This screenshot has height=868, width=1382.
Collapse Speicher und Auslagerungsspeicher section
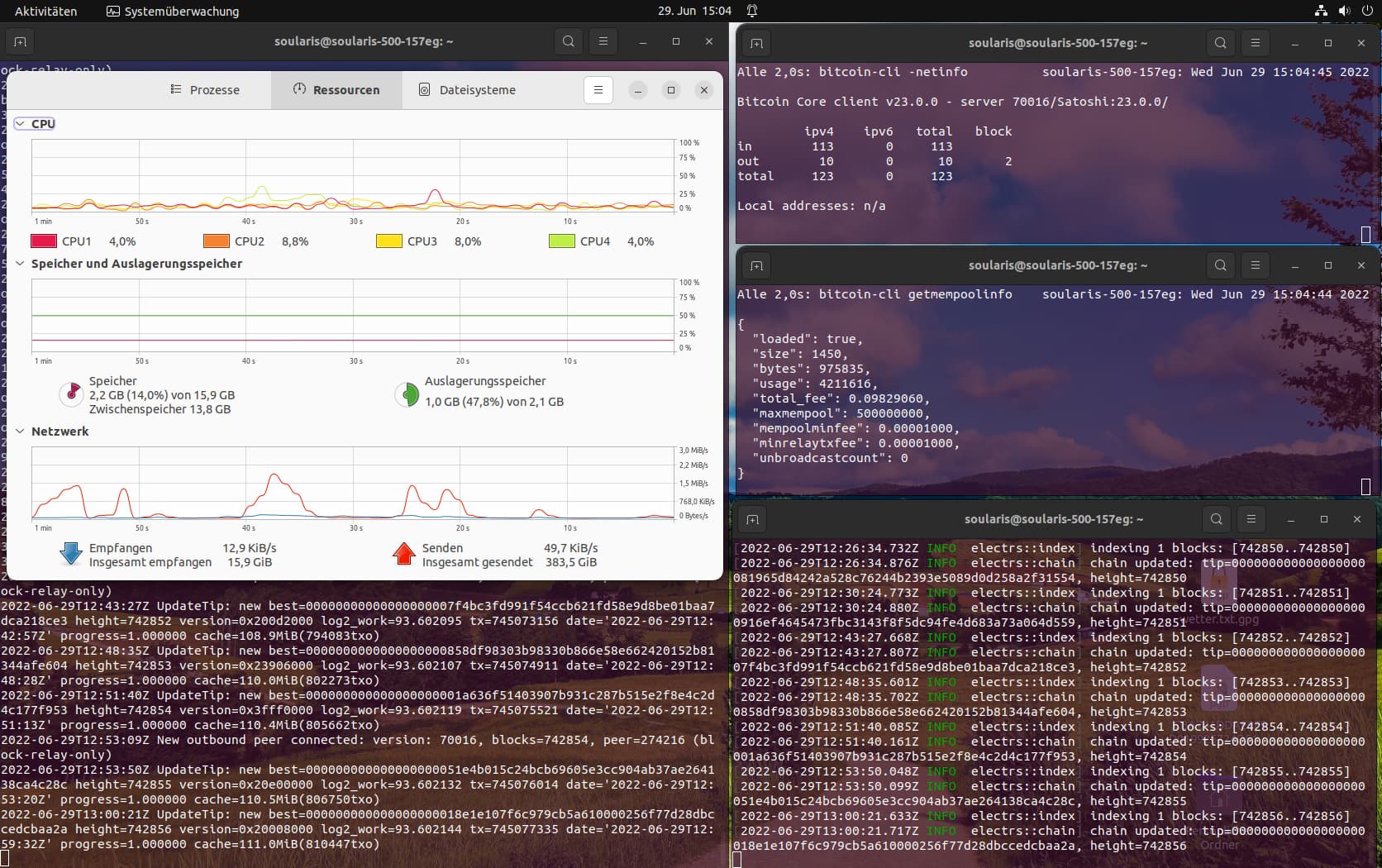(x=20, y=264)
